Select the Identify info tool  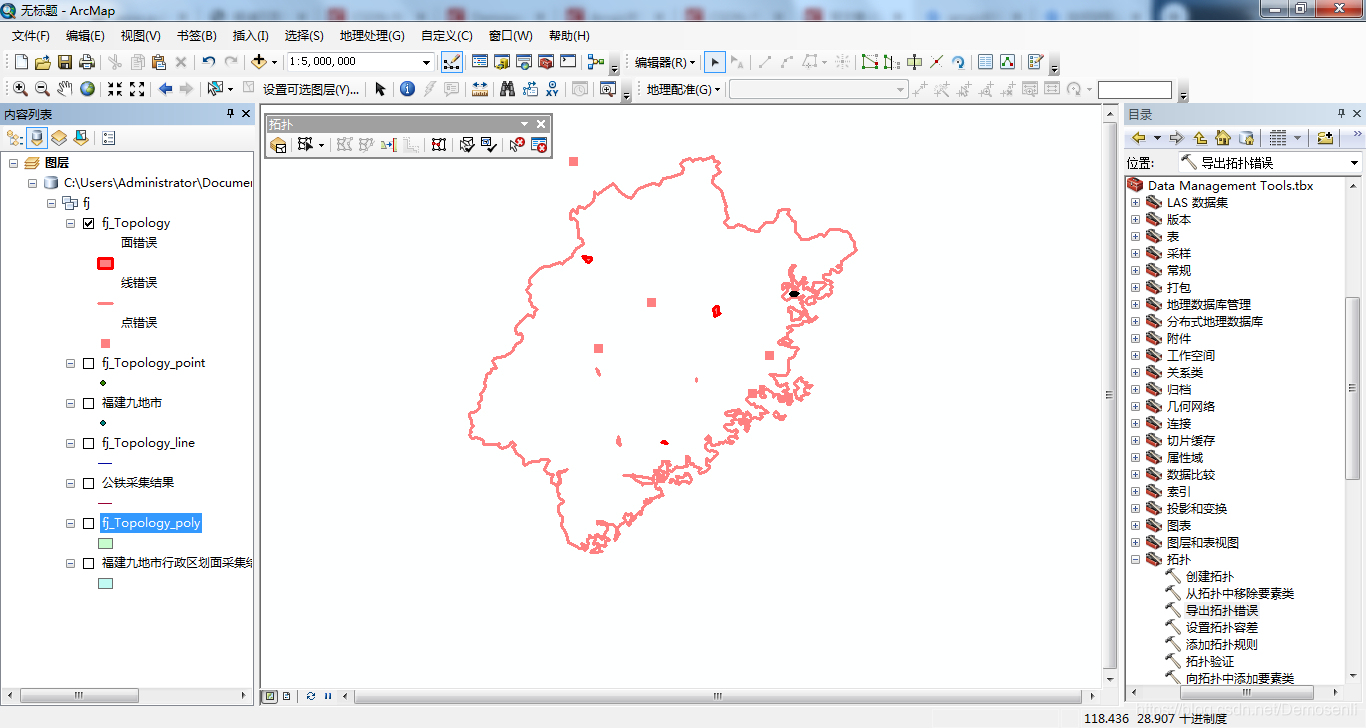pos(407,89)
